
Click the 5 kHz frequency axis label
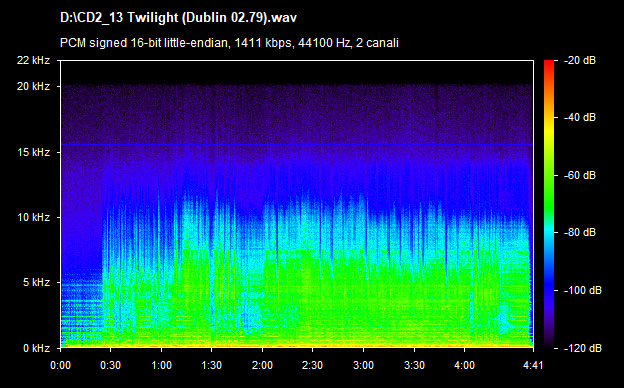(x=36, y=282)
